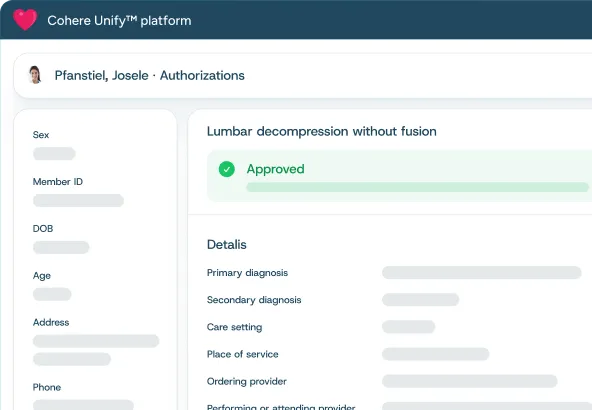Click the Detalis section heading
This screenshot has height=410, width=592.
point(227,245)
